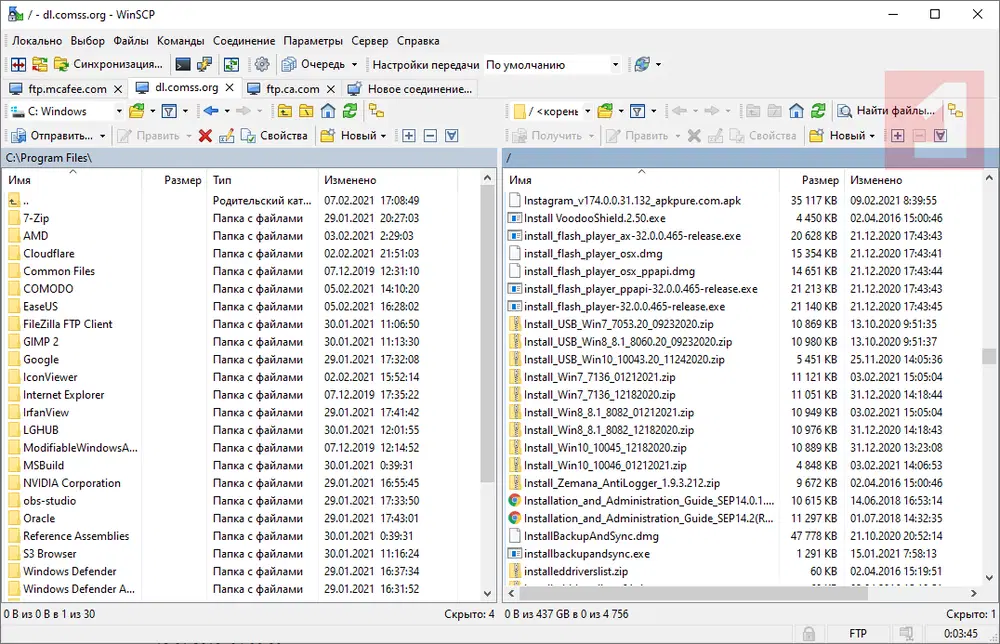Click the local select files plus icon
Image resolution: width=1000 pixels, height=644 pixels.
[x=409, y=135]
